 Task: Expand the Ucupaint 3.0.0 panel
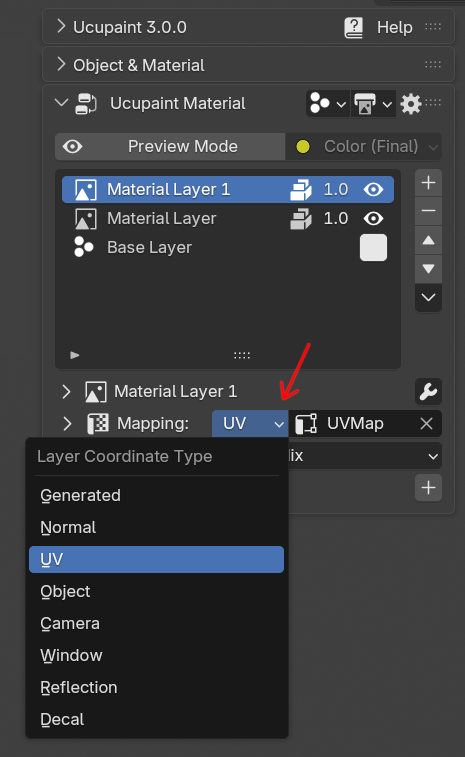click(x=61, y=27)
